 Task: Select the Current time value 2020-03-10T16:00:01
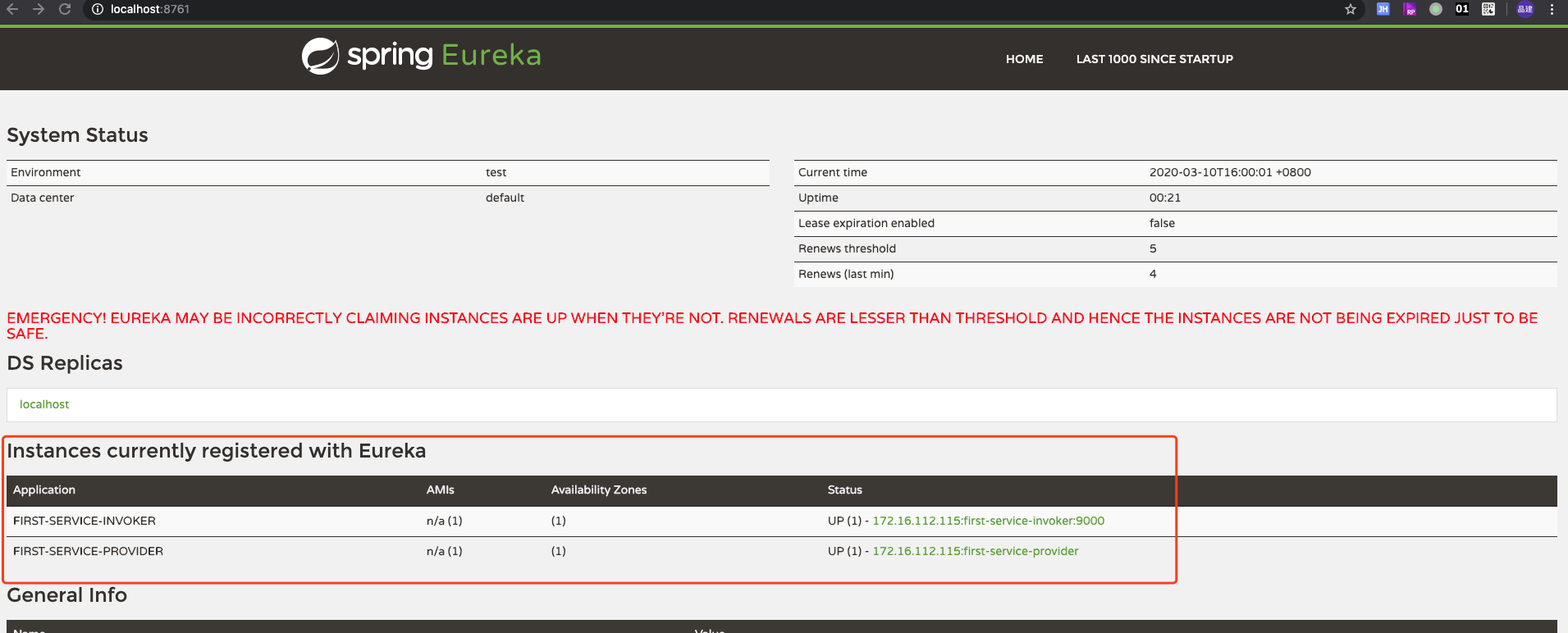[x=1230, y=172]
